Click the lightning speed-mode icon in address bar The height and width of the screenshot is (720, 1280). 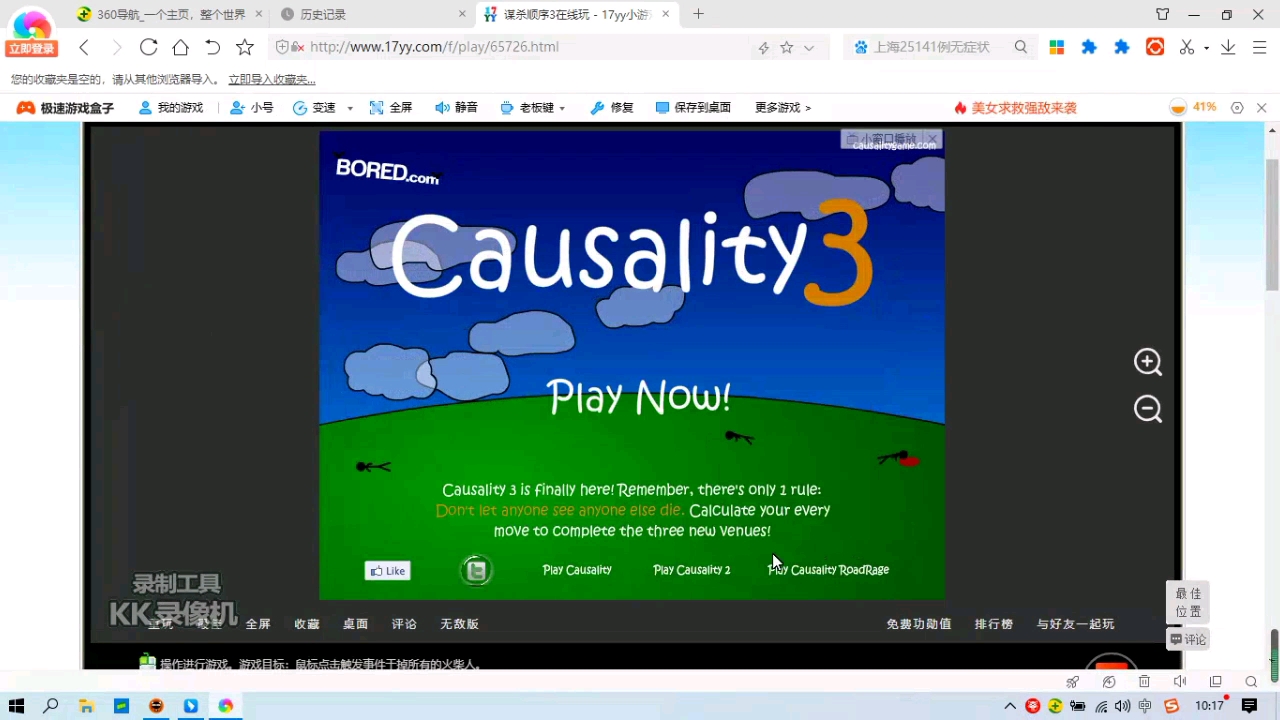764,47
